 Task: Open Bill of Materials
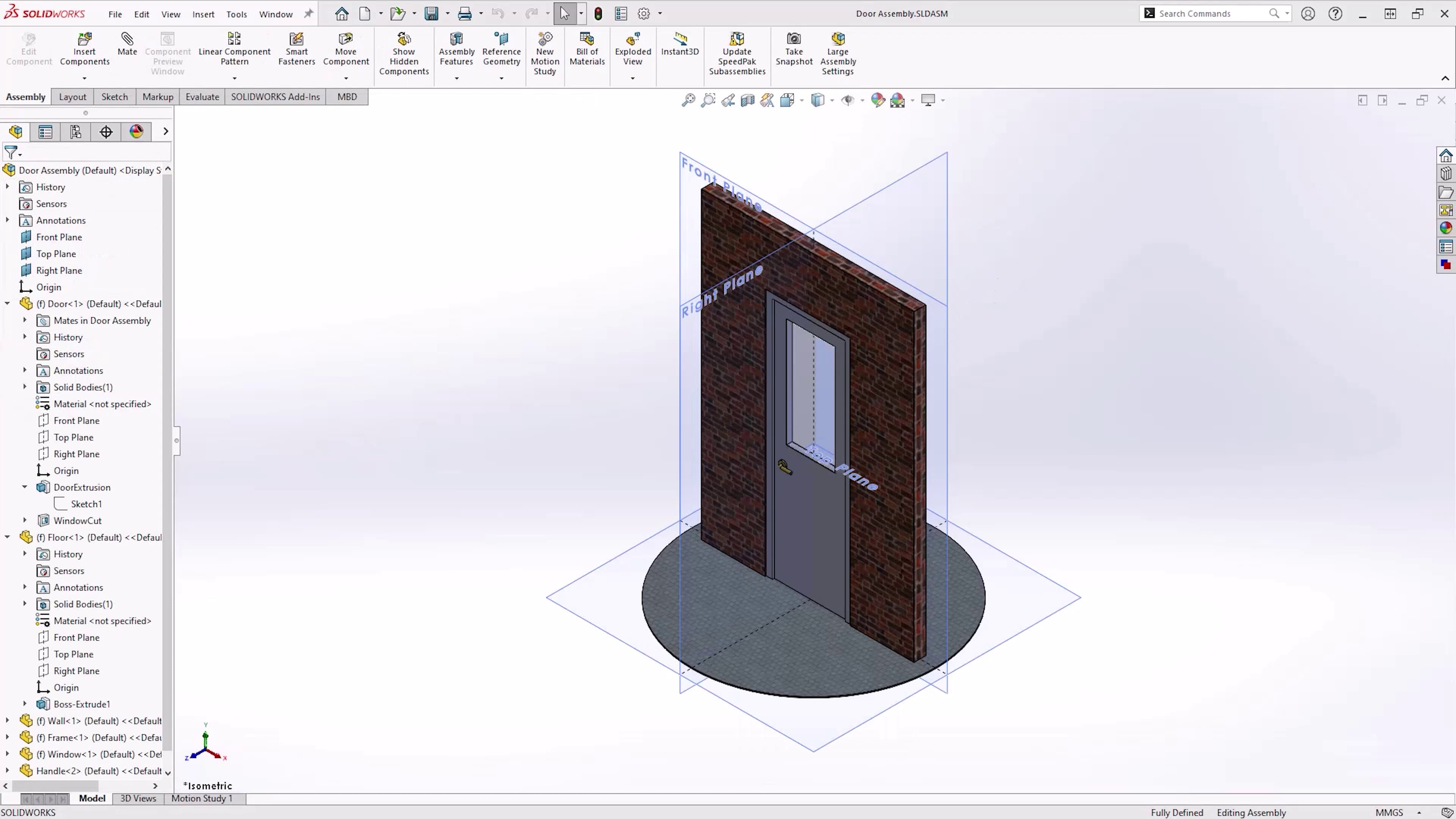(x=587, y=48)
